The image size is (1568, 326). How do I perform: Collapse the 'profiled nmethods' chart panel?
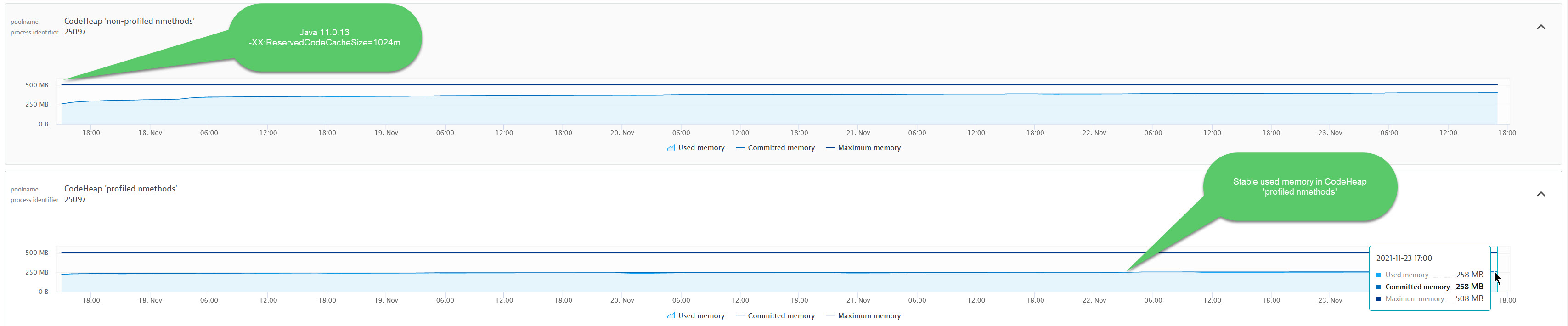(x=1540, y=194)
